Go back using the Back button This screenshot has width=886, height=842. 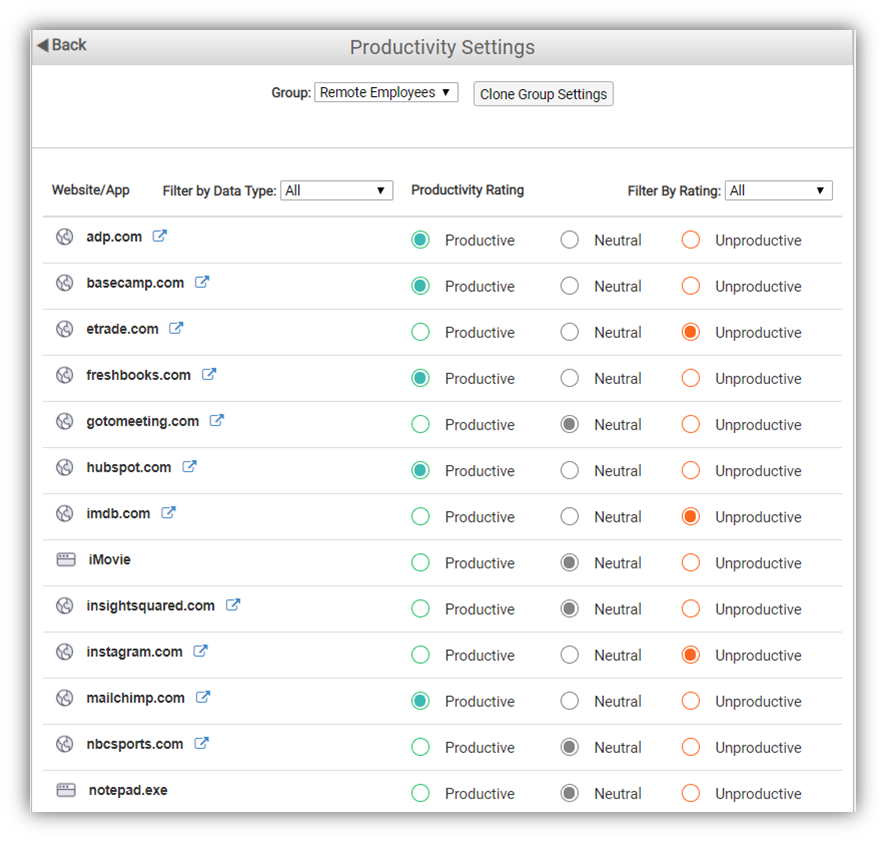[x=62, y=45]
